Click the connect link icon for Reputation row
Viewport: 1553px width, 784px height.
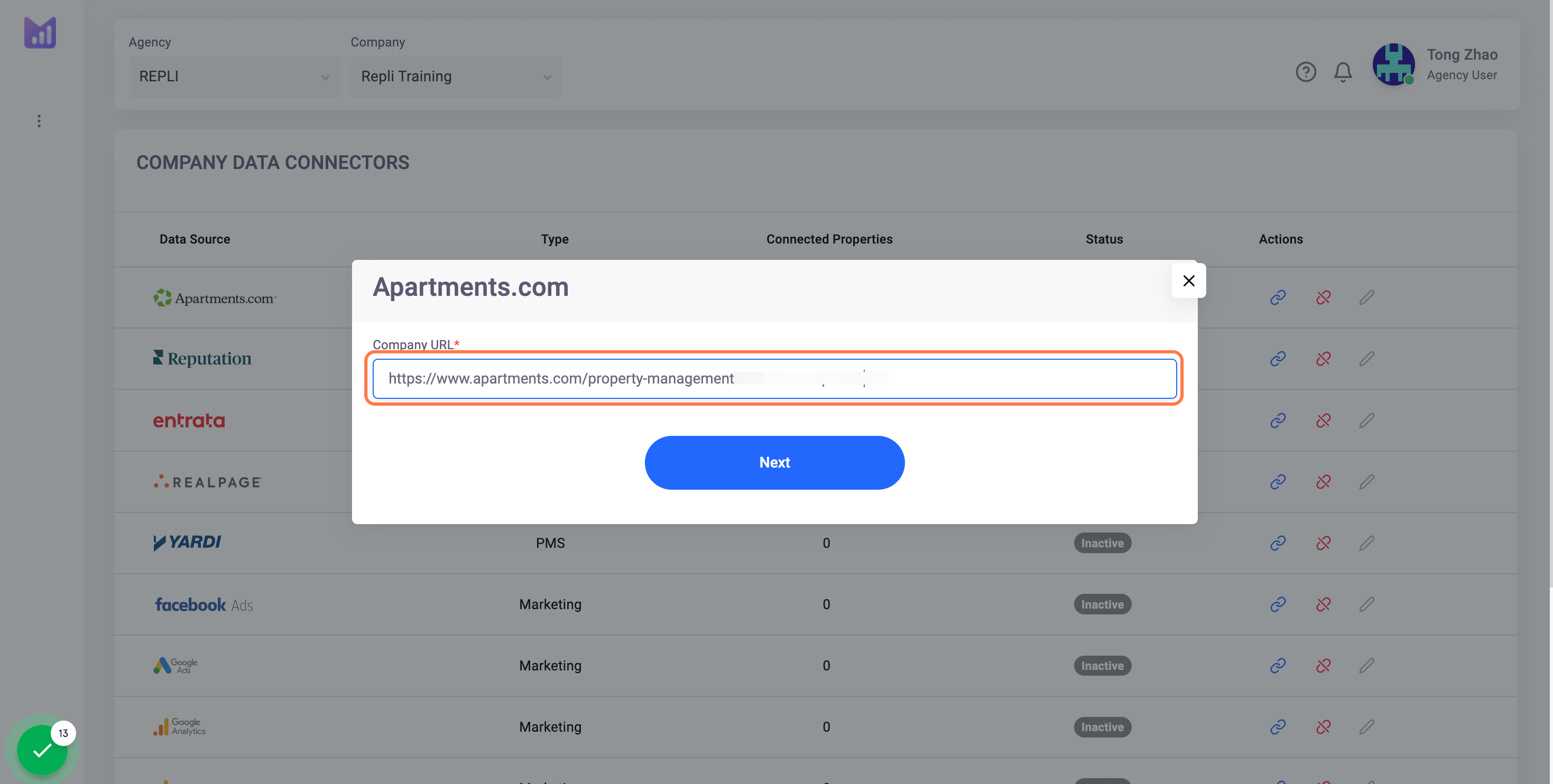[x=1278, y=359]
